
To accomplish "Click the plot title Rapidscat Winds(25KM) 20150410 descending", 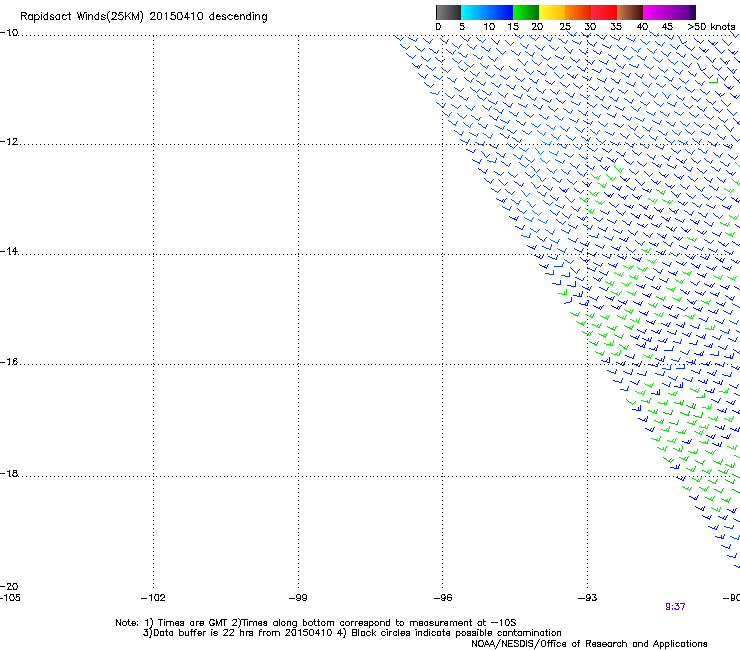I will coord(143,17).
